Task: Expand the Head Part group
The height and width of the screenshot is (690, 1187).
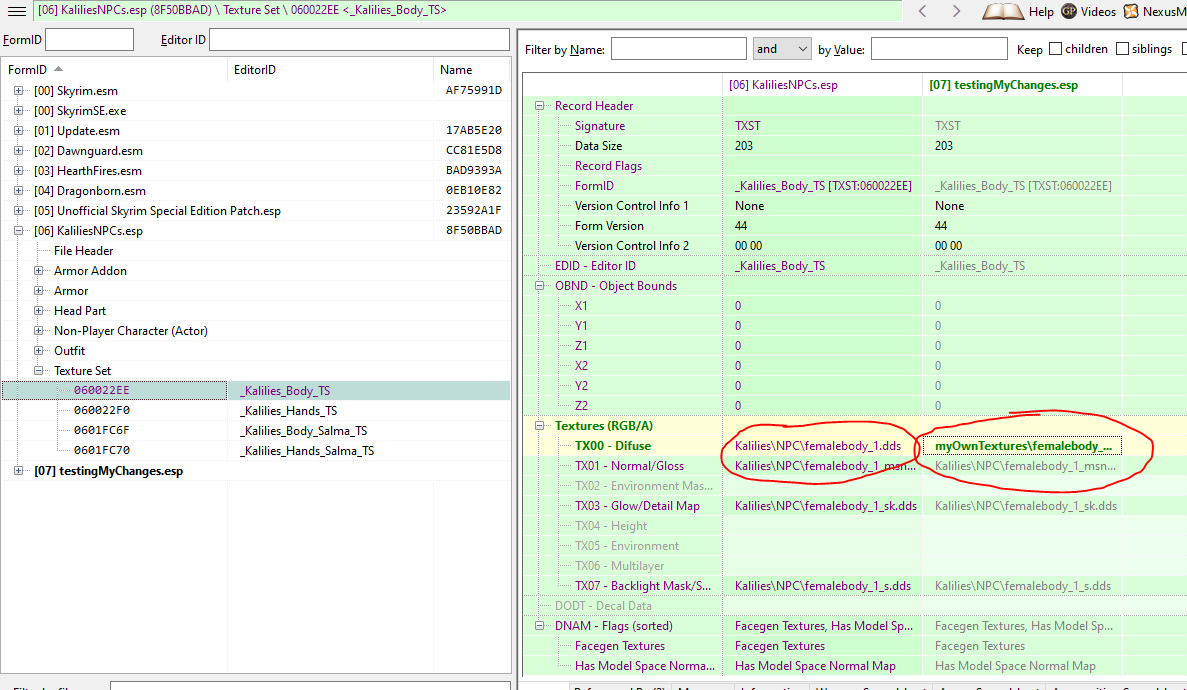Action: click(39, 311)
